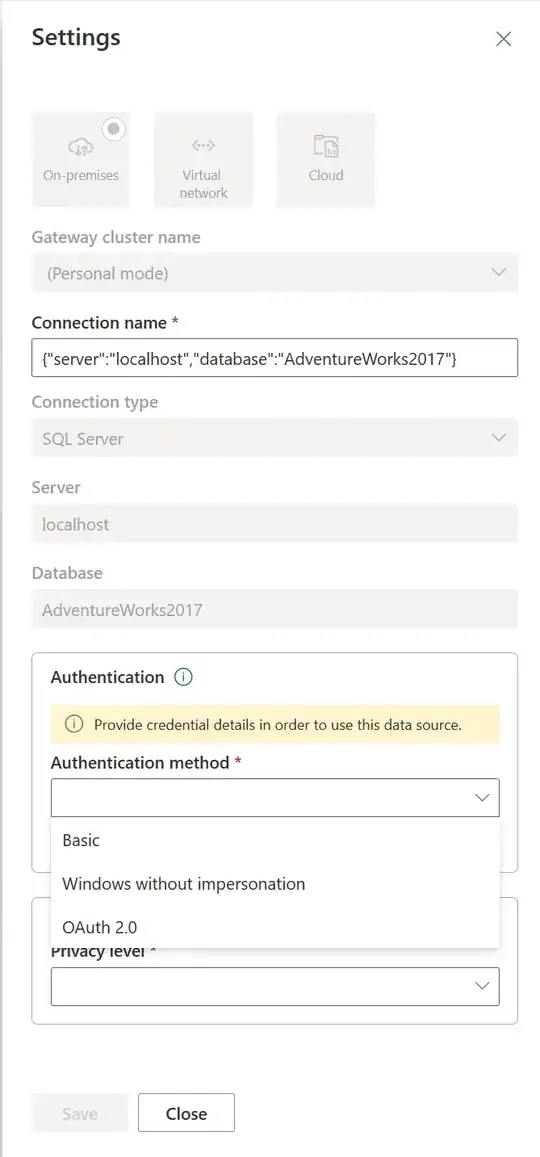Select the On-premises radio button
The height and width of the screenshot is (1157, 540).
[113, 129]
